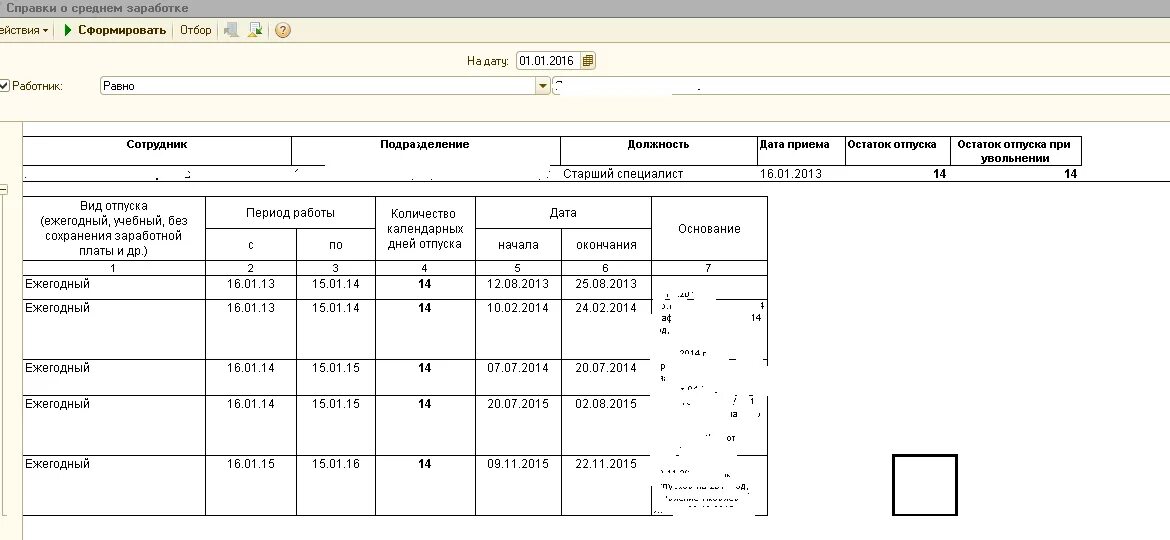Screen dimensions: 1170x540
Task: Toggle the Работник filter checkbox
Action: (x=4, y=86)
